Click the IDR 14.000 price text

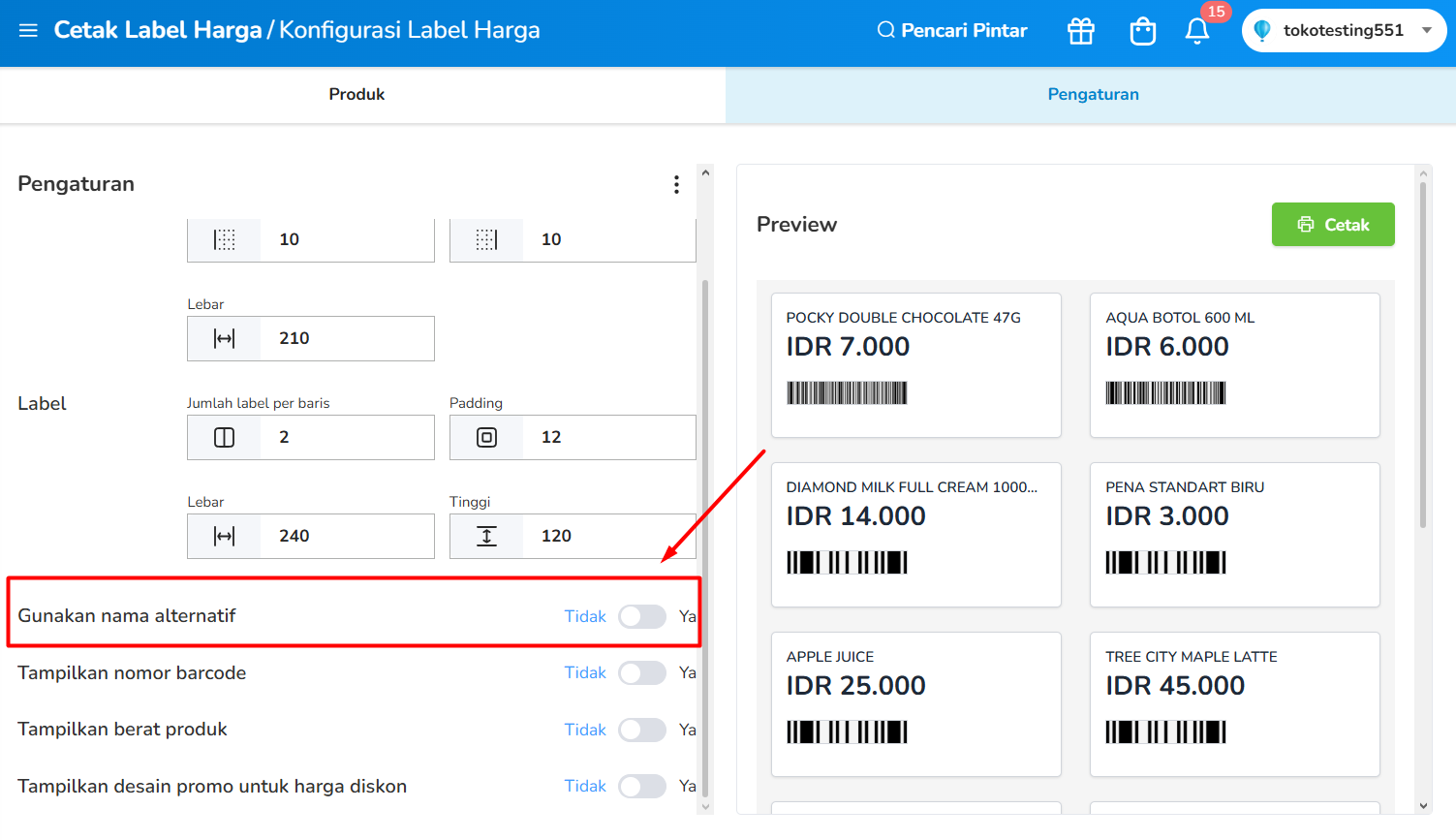tap(856, 516)
